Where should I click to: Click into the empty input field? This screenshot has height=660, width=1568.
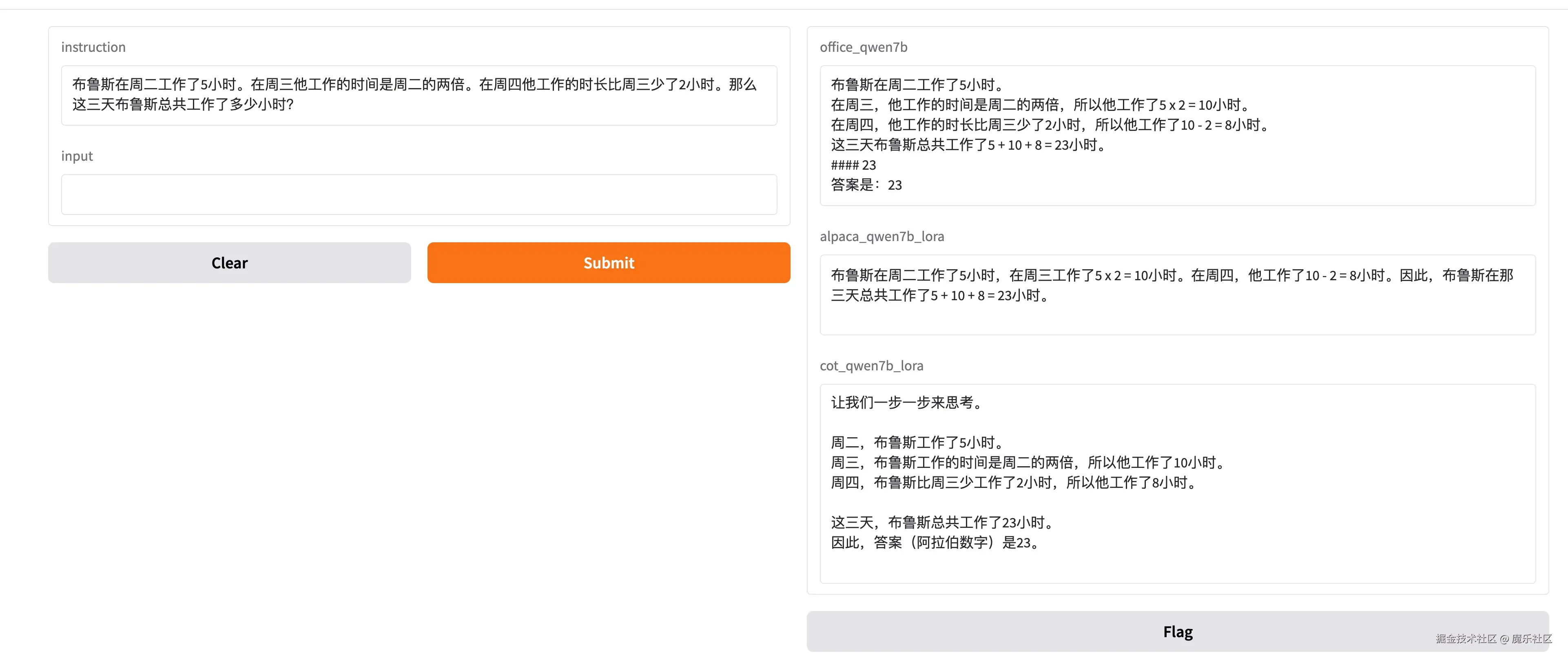[418, 194]
